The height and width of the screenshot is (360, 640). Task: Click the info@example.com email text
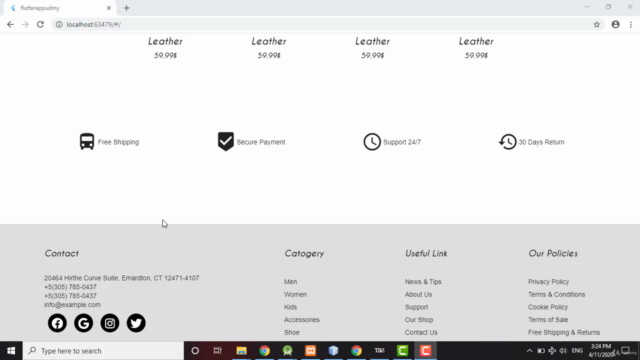pyautogui.click(x=72, y=304)
